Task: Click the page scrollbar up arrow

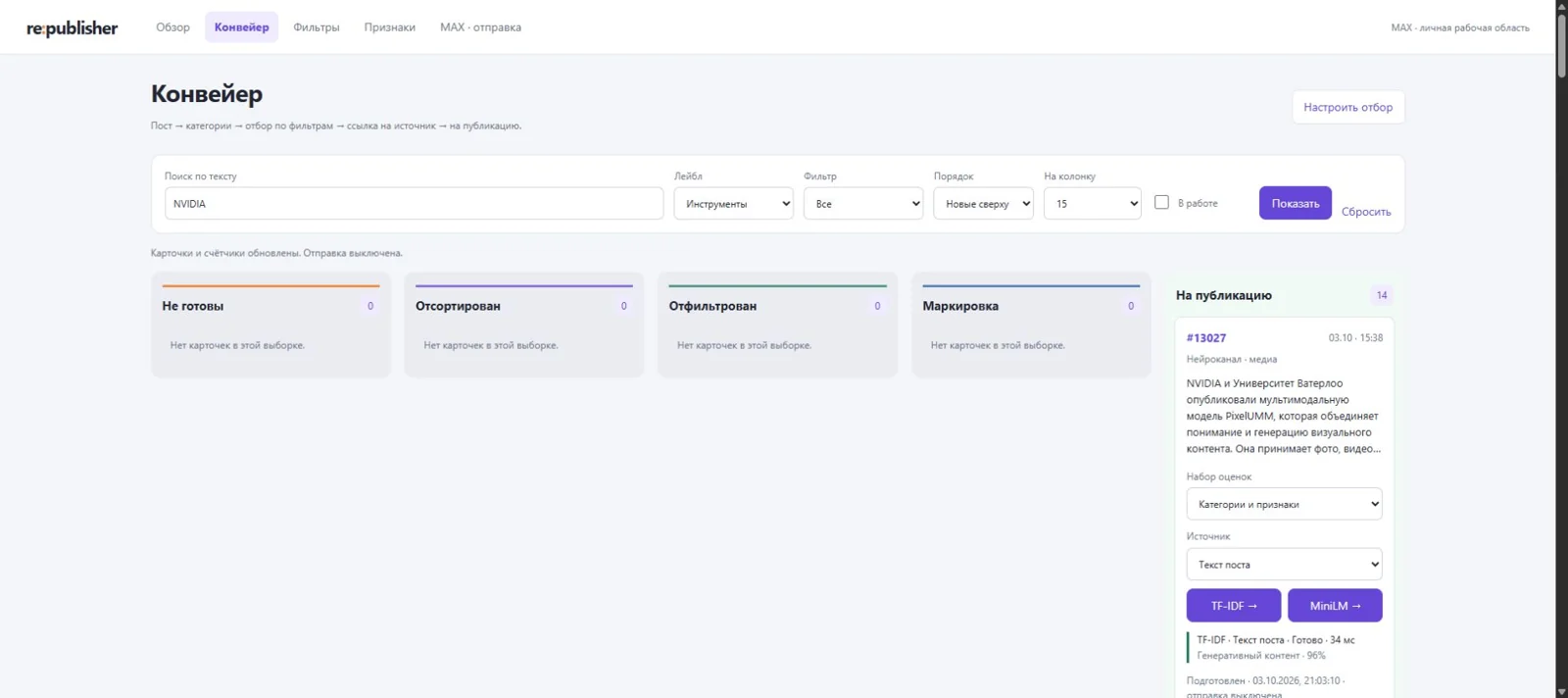Action: [x=1561, y=6]
